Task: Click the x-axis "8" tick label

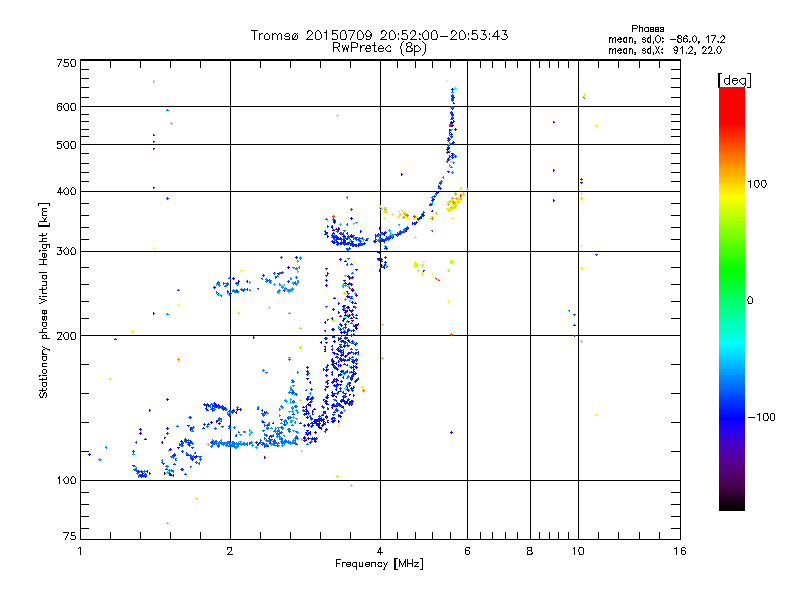Action: point(530,551)
